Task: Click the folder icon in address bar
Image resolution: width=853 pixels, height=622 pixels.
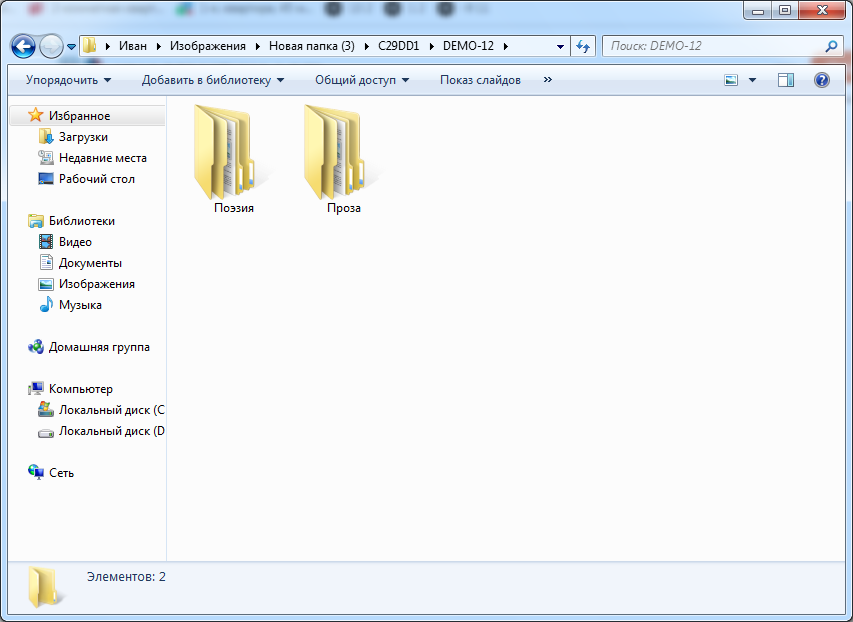Action: [89, 46]
